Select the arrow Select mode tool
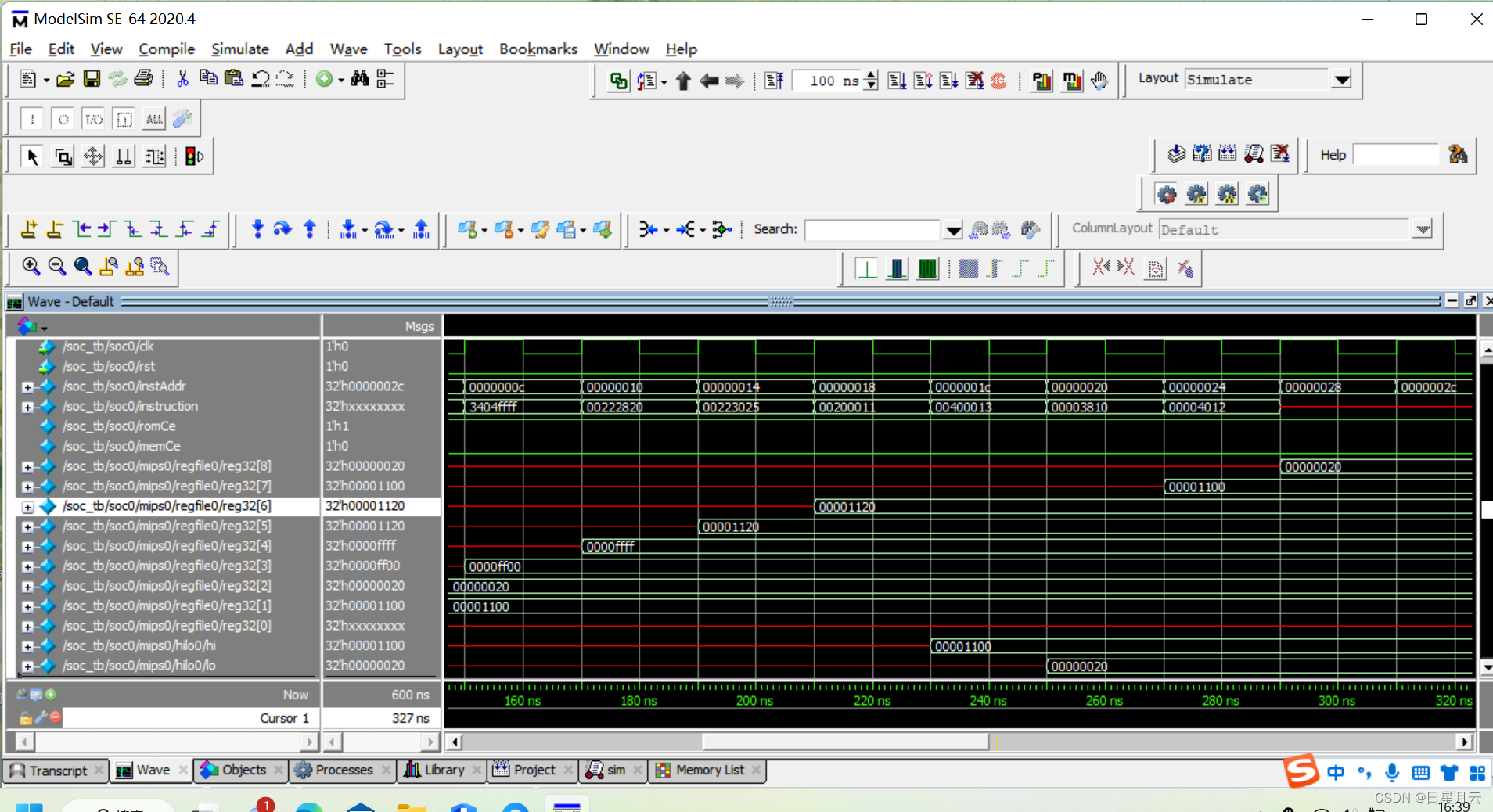This screenshot has width=1493, height=812. click(32, 156)
